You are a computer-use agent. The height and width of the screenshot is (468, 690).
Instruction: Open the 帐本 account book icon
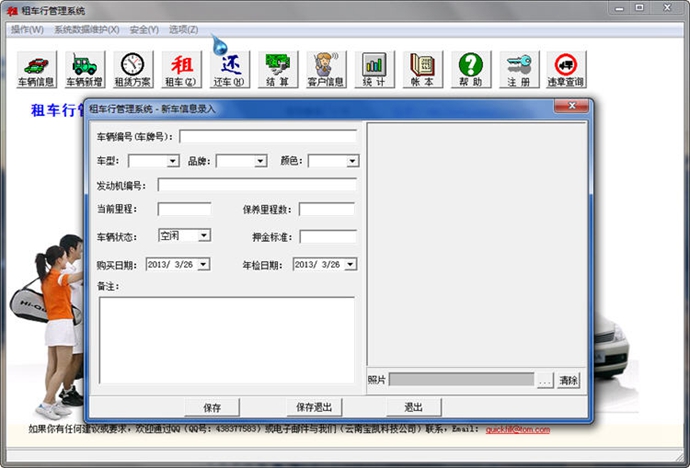click(x=423, y=69)
